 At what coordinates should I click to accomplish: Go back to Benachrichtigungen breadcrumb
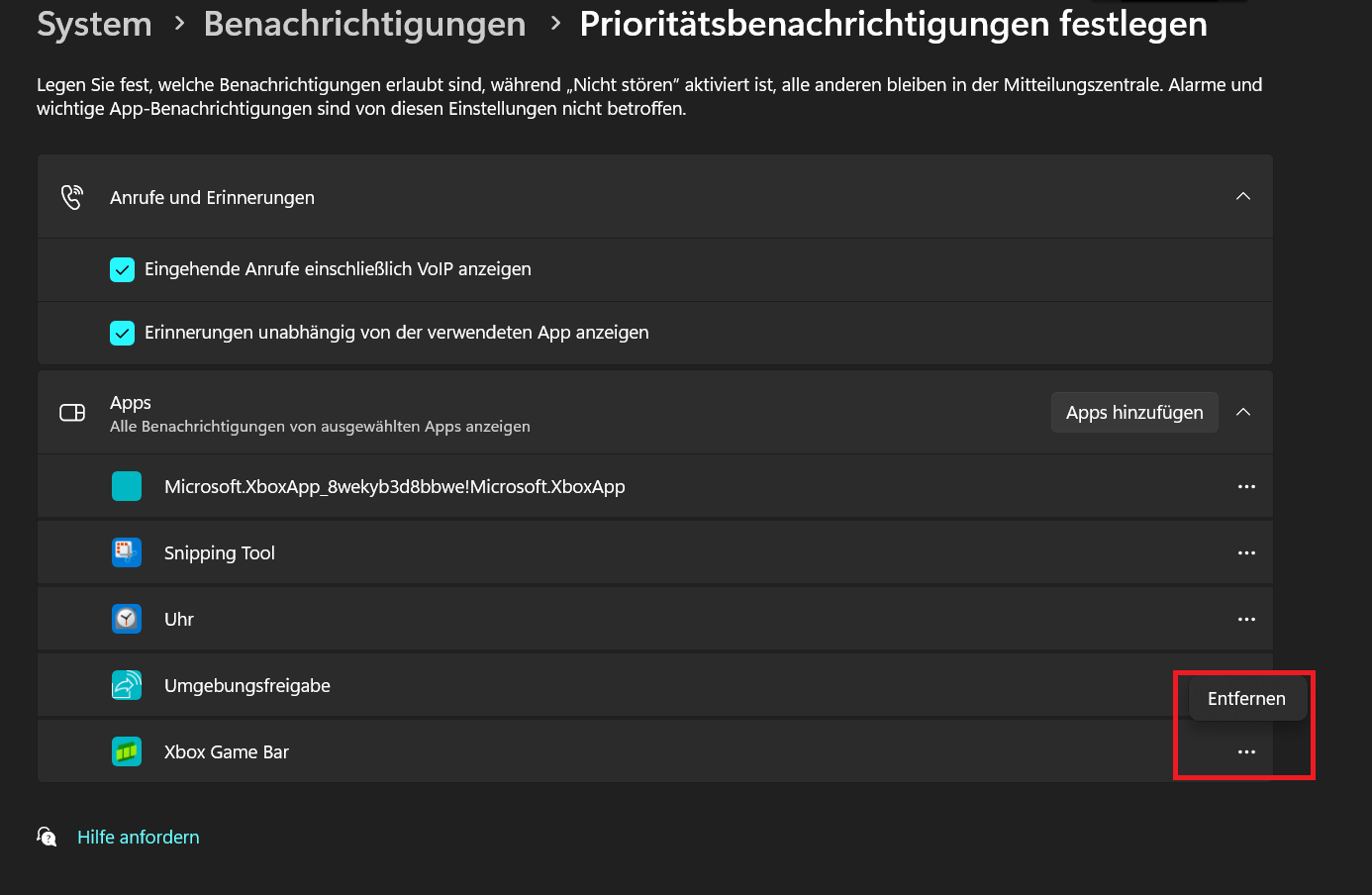pos(364,24)
